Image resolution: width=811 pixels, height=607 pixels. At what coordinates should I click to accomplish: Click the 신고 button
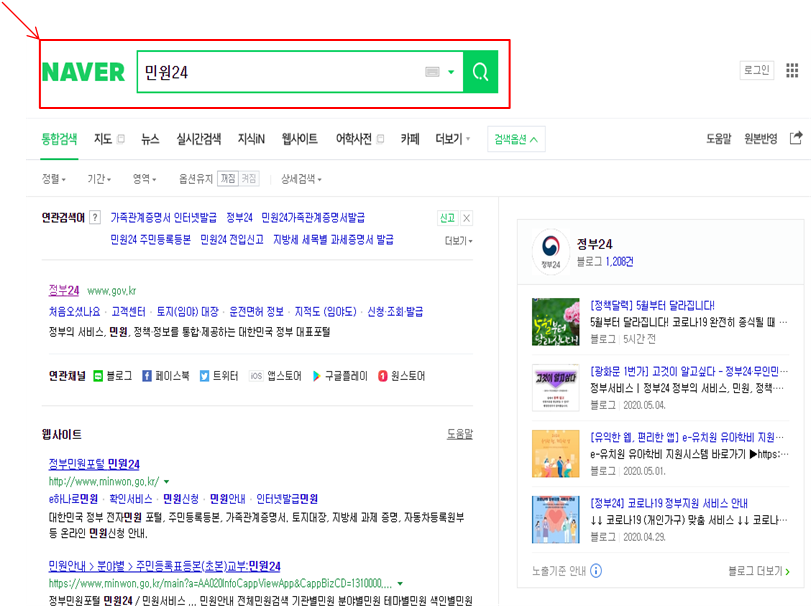447,218
